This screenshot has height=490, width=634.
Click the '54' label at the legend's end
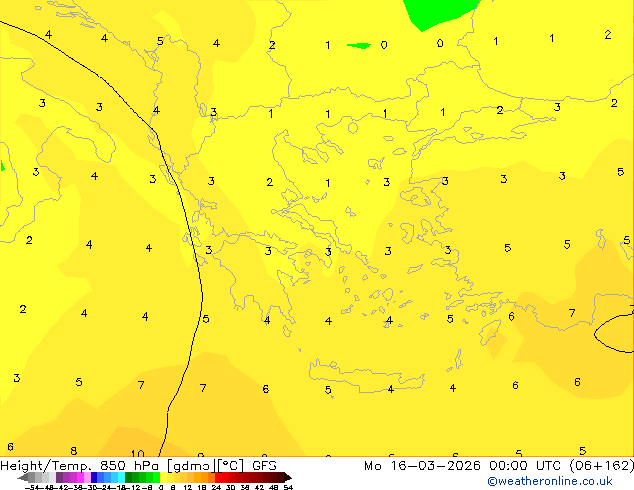(x=288, y=487)
